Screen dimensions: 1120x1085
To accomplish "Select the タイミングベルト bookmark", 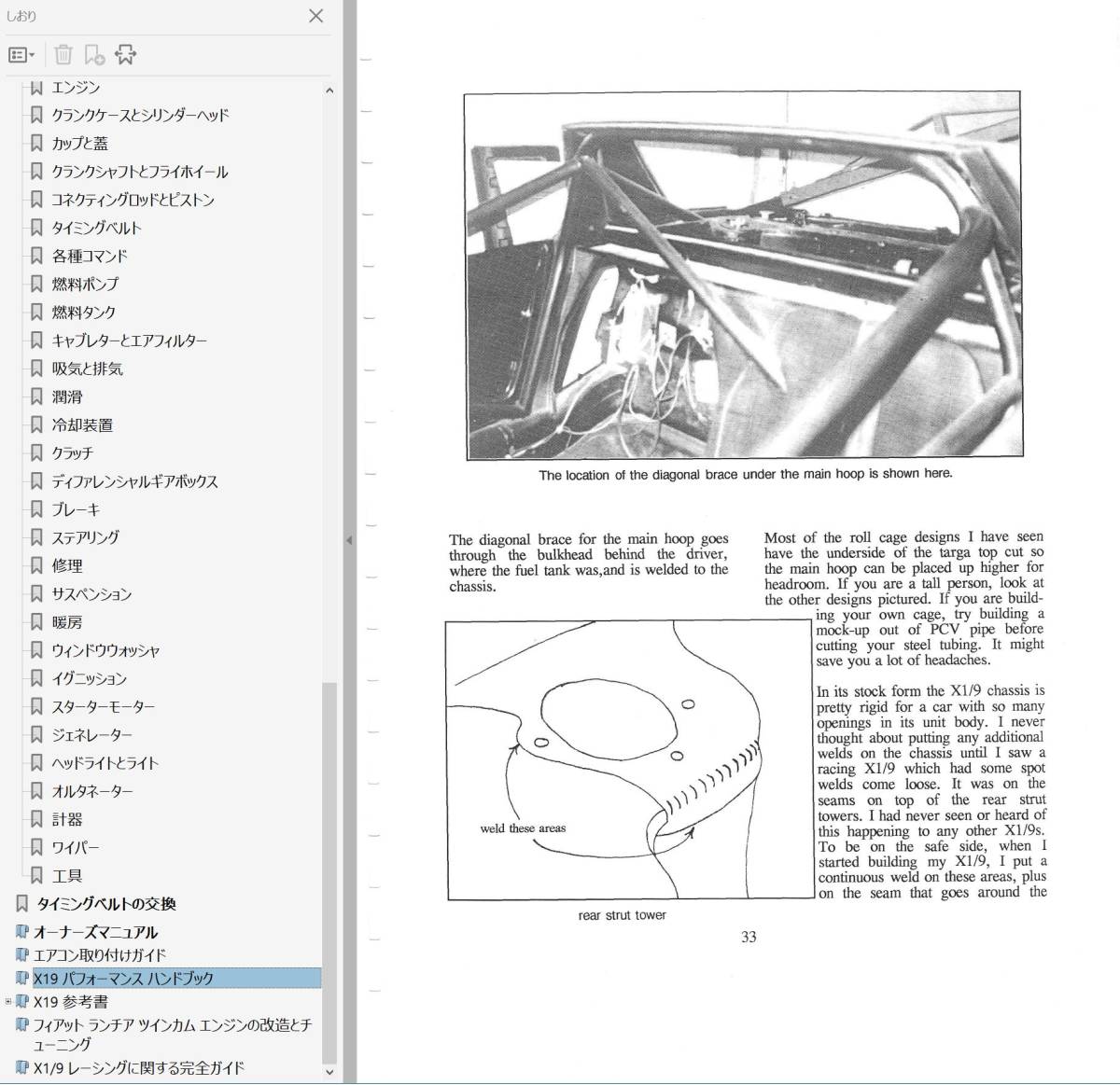I will [96, 228].
